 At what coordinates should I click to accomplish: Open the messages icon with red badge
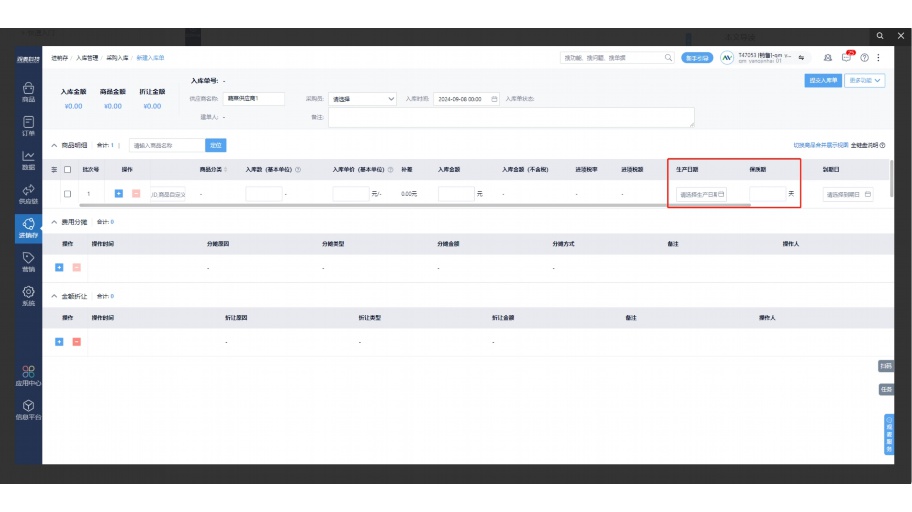coord(847,57)
